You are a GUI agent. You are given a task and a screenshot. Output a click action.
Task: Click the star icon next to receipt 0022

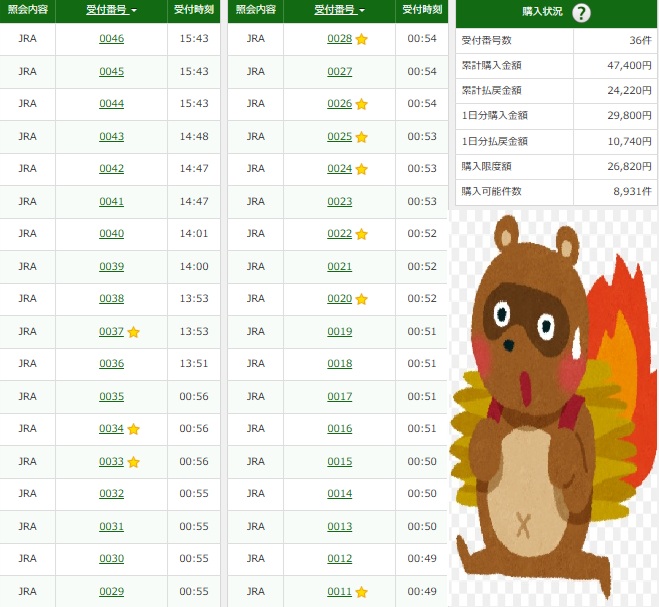(361, 234)
